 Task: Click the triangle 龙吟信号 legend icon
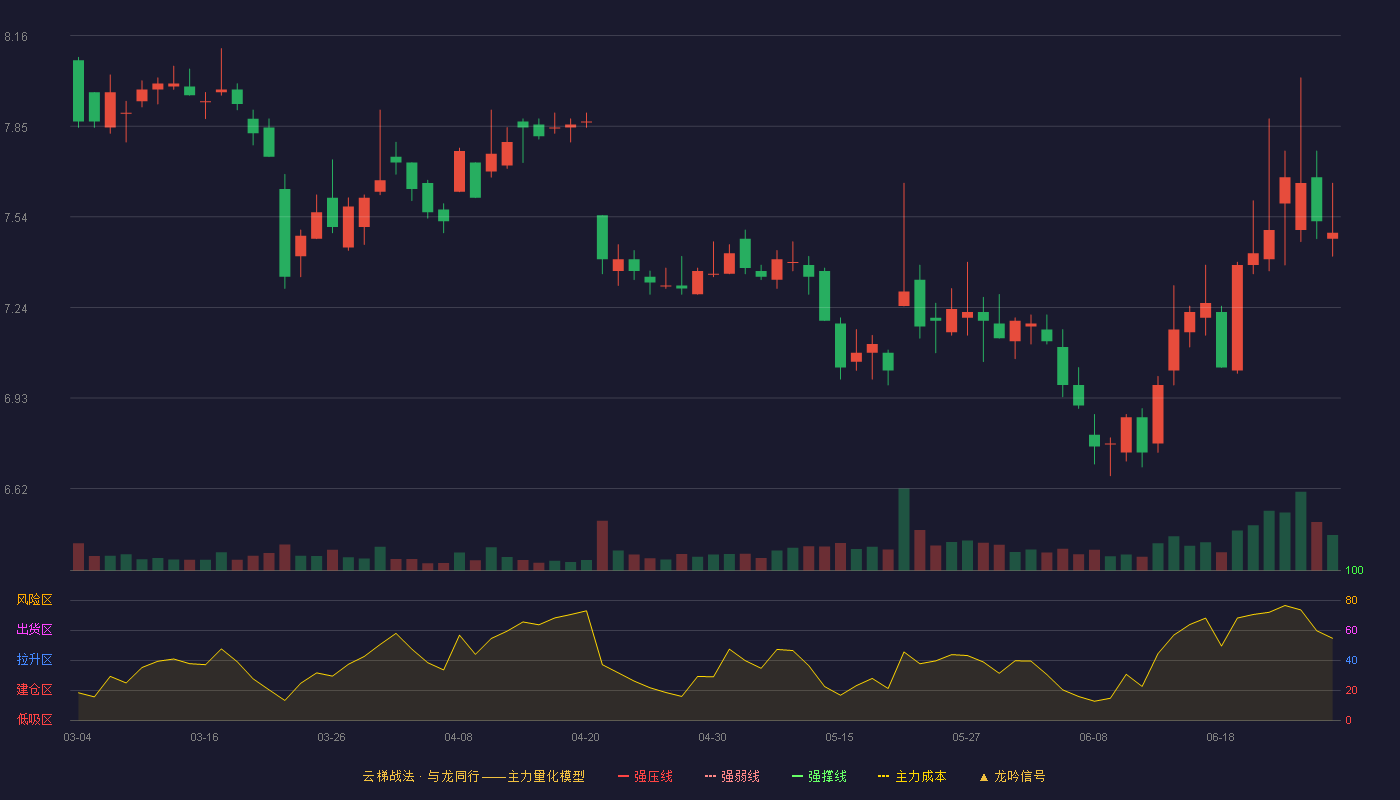(x=983, y=777)
